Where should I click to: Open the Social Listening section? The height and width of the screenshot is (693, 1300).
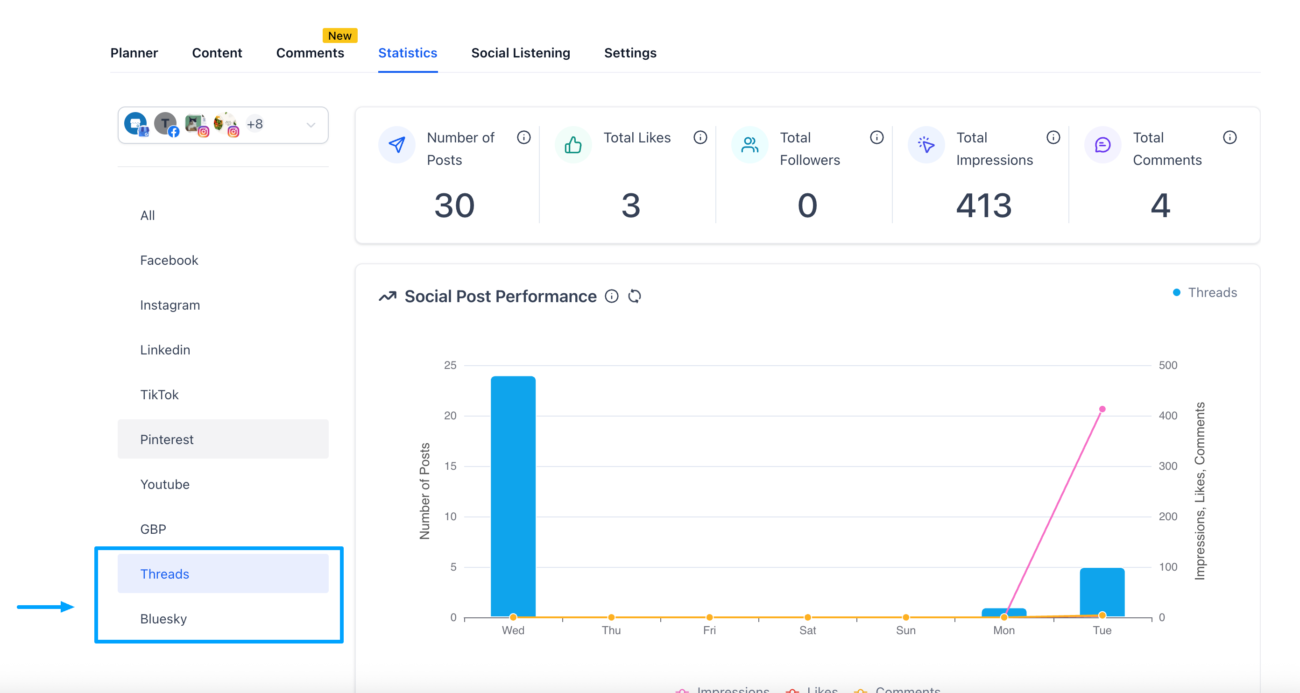point(521,52)
